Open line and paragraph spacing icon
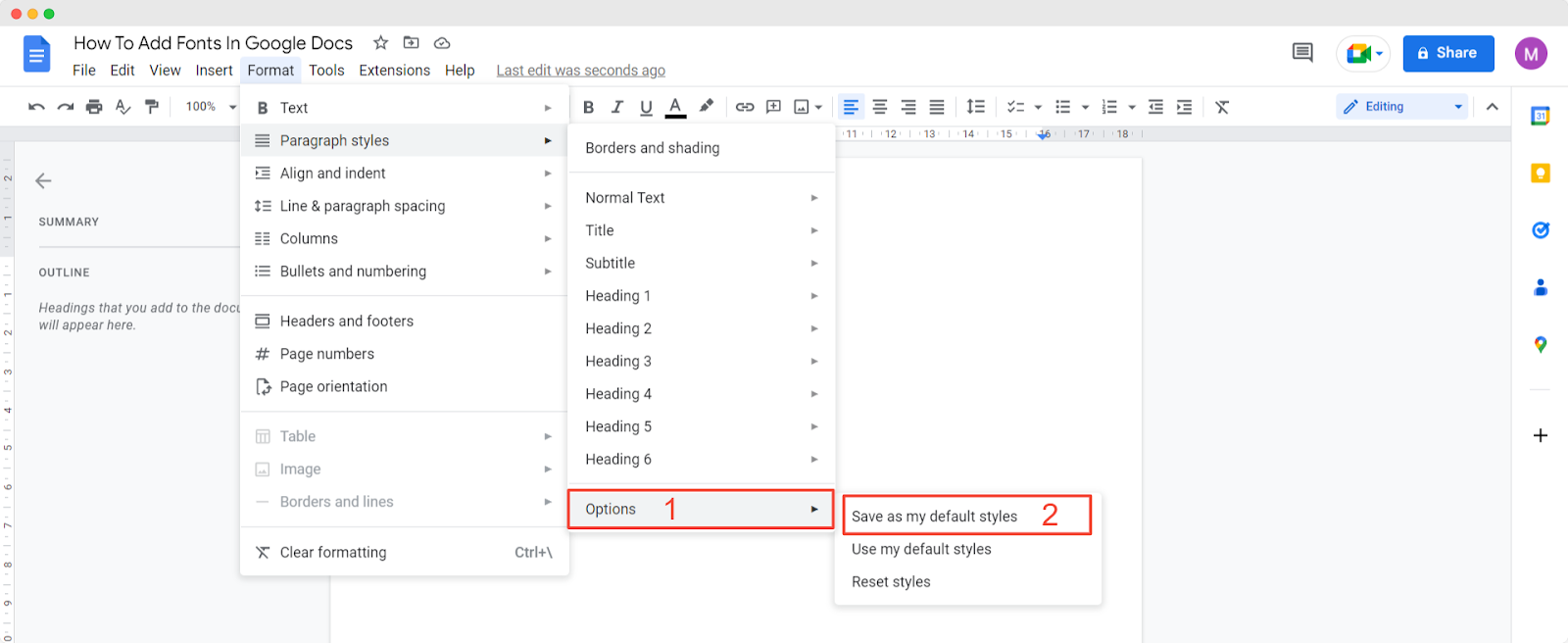 click(976, 107)
